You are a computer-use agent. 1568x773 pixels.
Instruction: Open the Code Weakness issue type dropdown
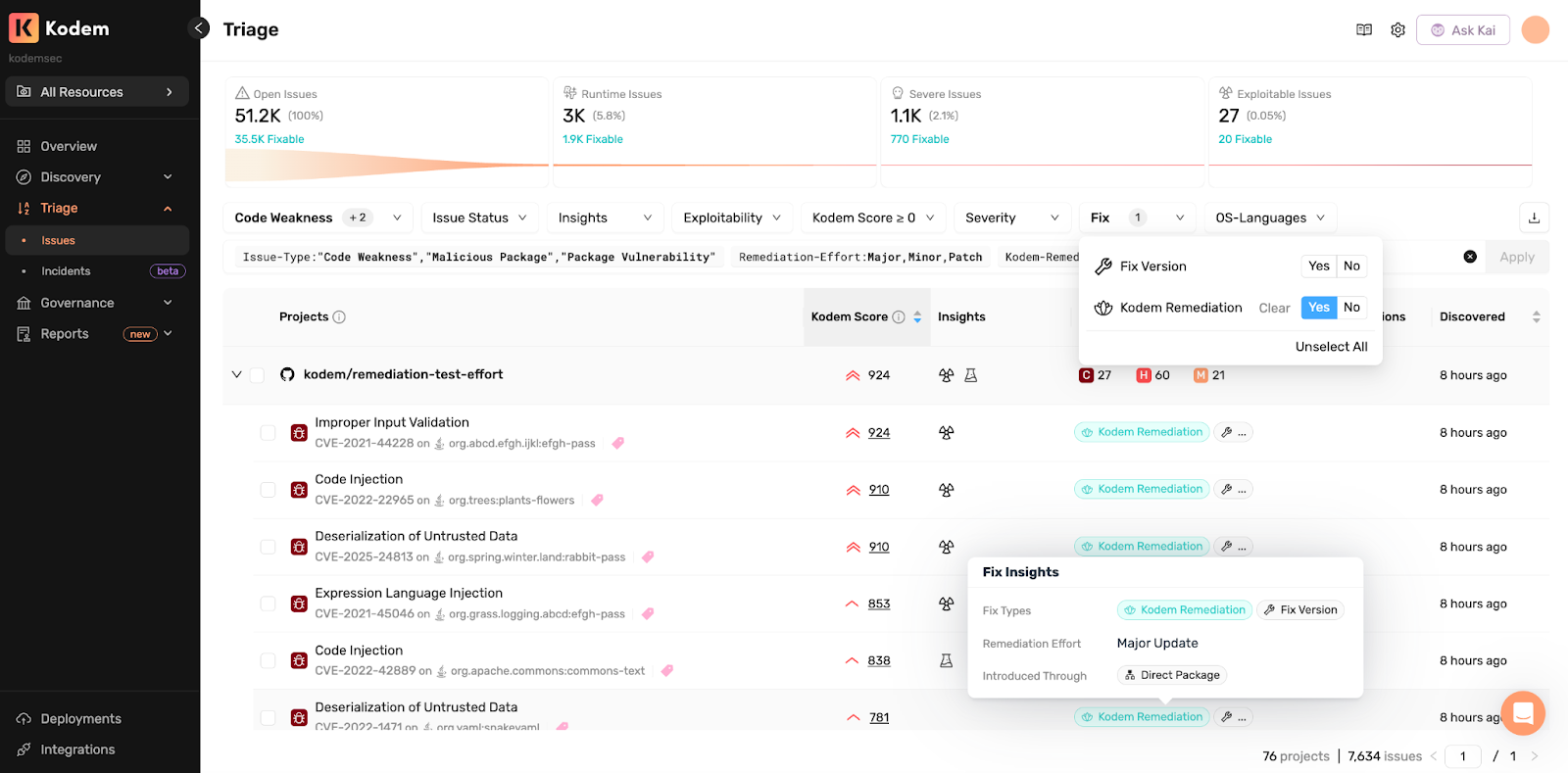318,217
